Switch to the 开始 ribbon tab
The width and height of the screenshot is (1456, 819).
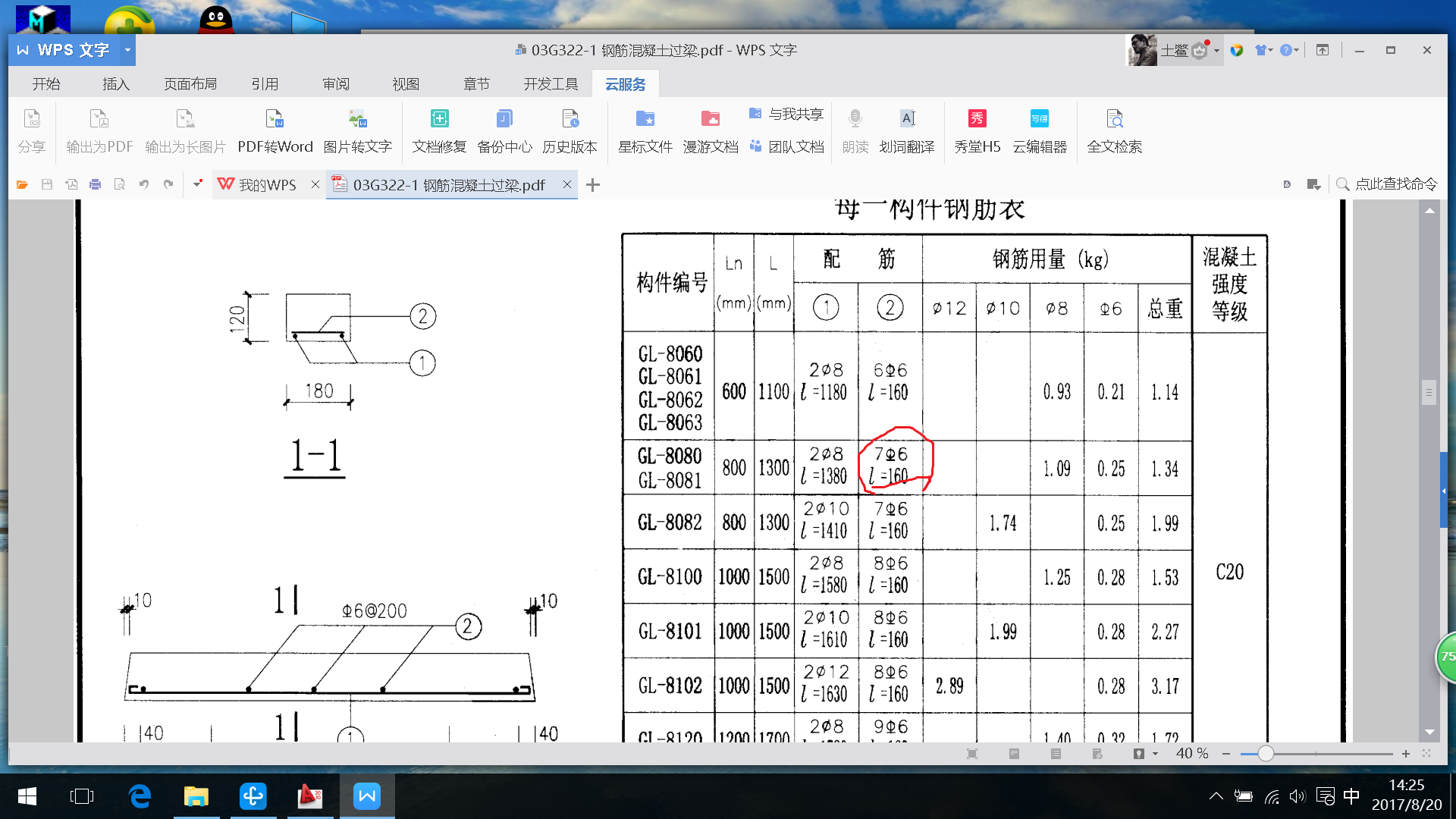point(46,83)
